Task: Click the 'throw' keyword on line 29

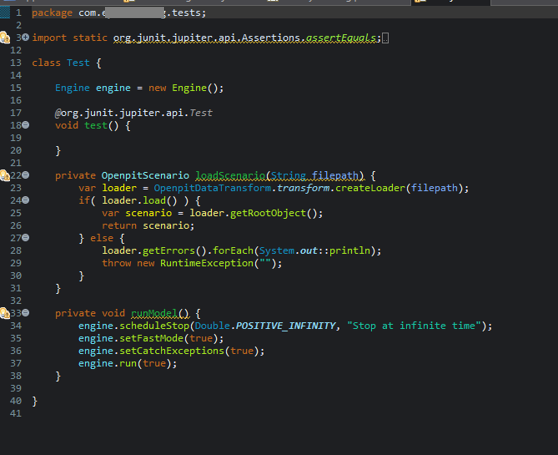Action: [x=116, y=263]
